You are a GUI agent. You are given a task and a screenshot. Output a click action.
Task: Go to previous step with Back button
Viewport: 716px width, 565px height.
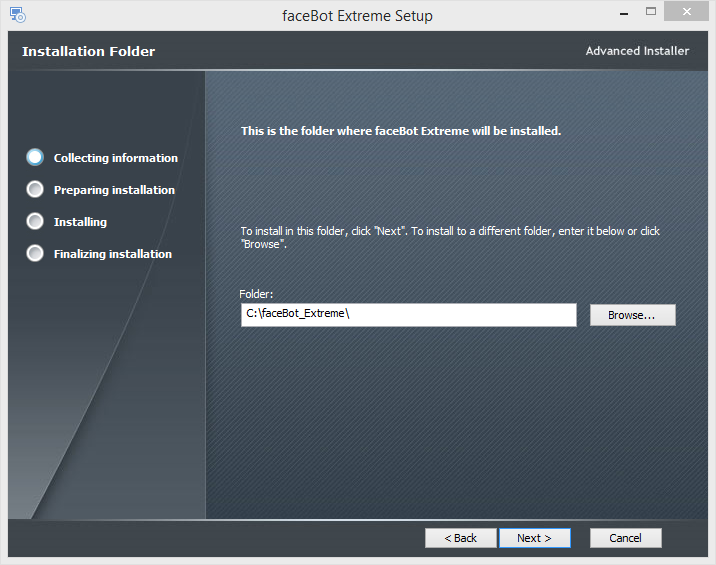pyautogui.click(x=460, y=538)
